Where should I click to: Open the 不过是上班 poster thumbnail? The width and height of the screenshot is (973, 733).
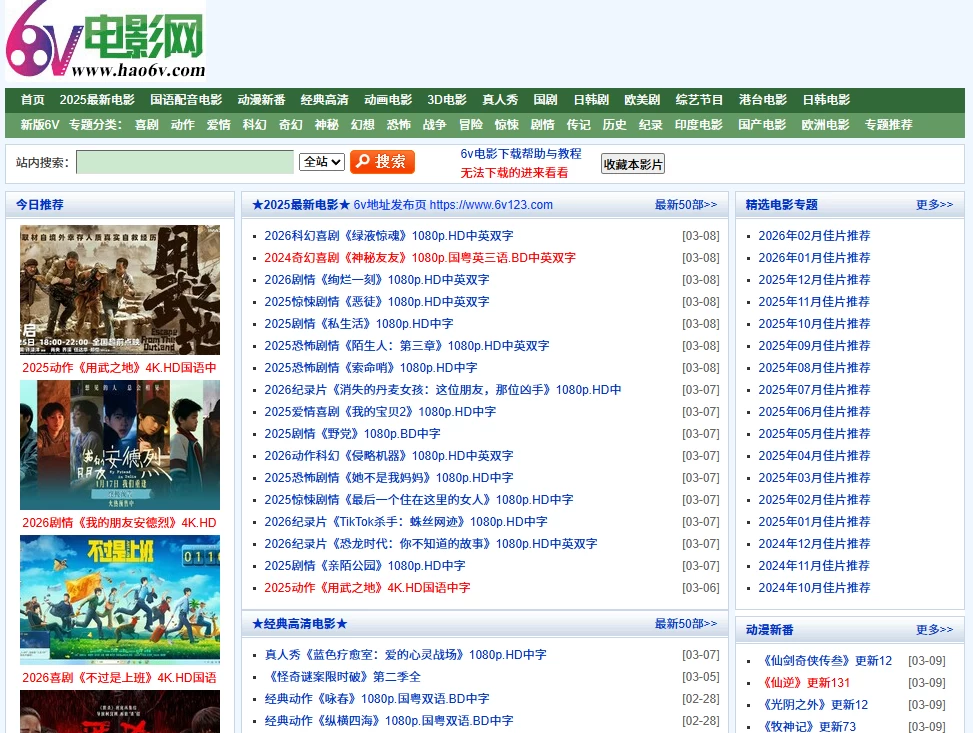pyautogui.click(x=120, y=600)
